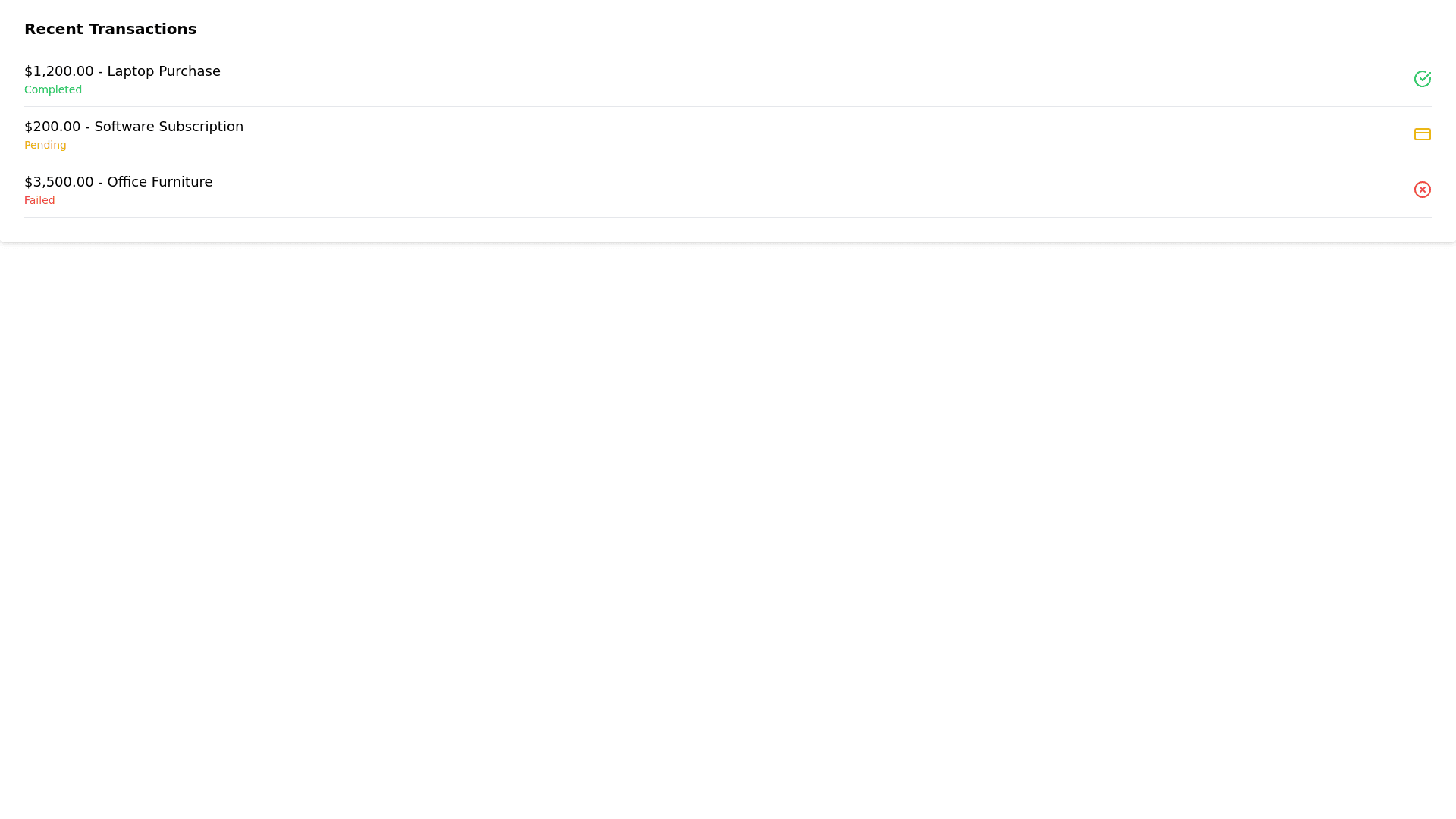Select the red Failed status label
Screen dimensions: 1456x819
pos(39,200)
